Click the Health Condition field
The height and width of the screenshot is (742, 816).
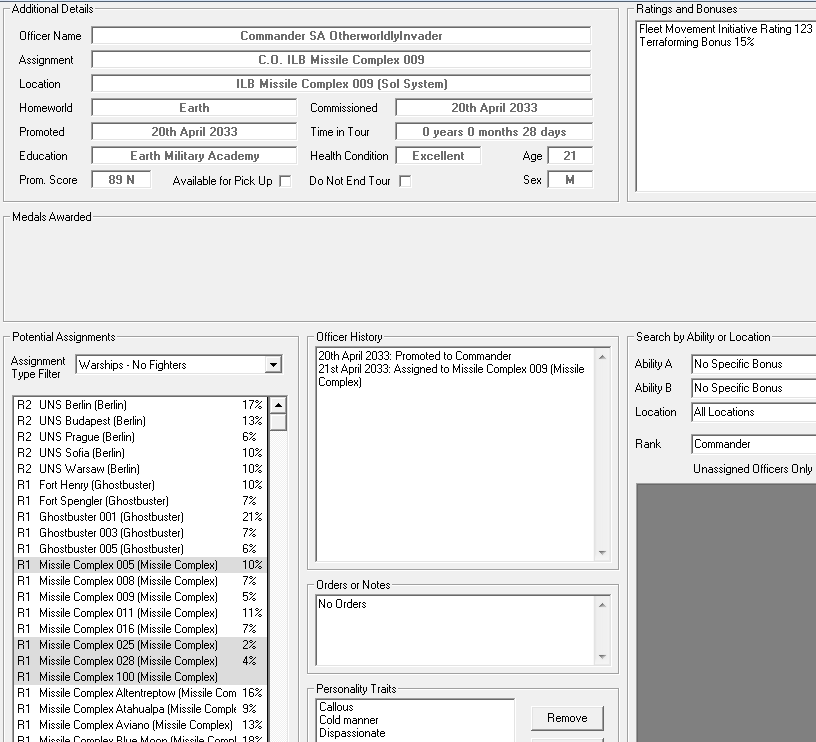[438, 156]
